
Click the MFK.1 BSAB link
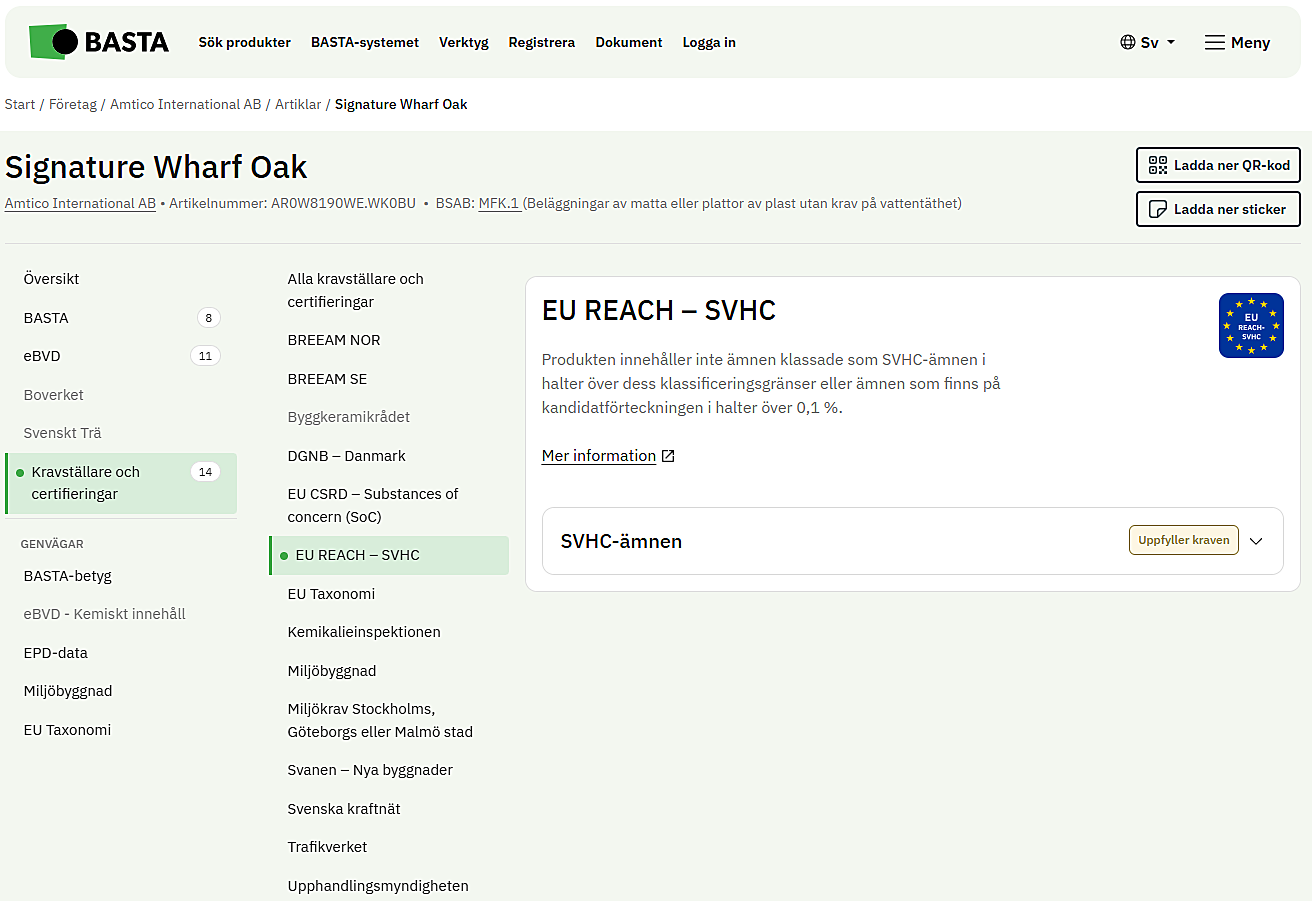[500, 203]
